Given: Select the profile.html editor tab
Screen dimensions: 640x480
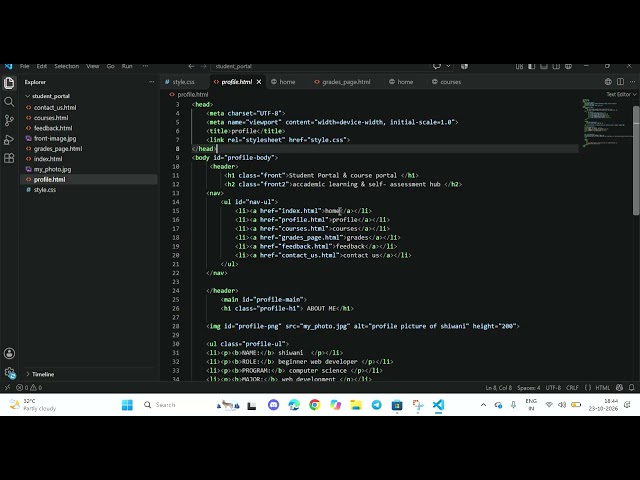Looking at the screenshot, I should click(x=237, y=82).
